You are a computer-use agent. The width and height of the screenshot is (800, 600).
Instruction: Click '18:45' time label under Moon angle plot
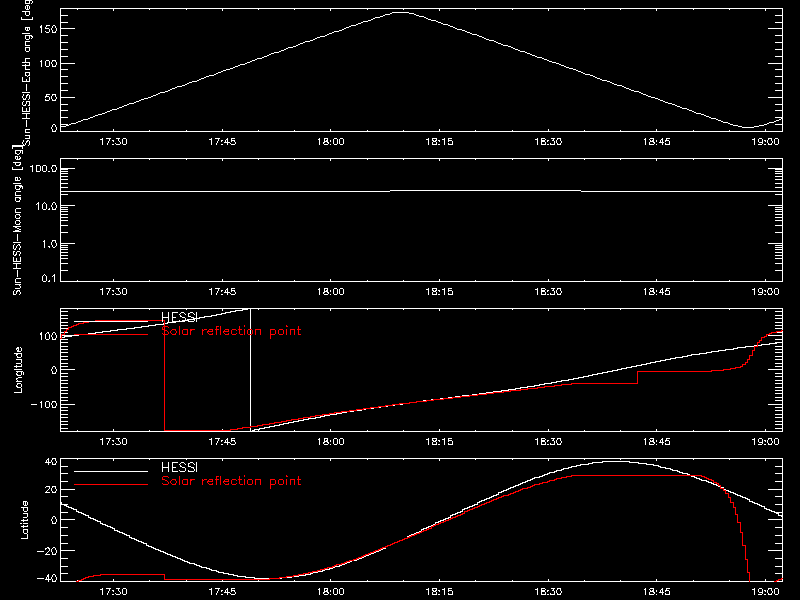click(657, 291)
